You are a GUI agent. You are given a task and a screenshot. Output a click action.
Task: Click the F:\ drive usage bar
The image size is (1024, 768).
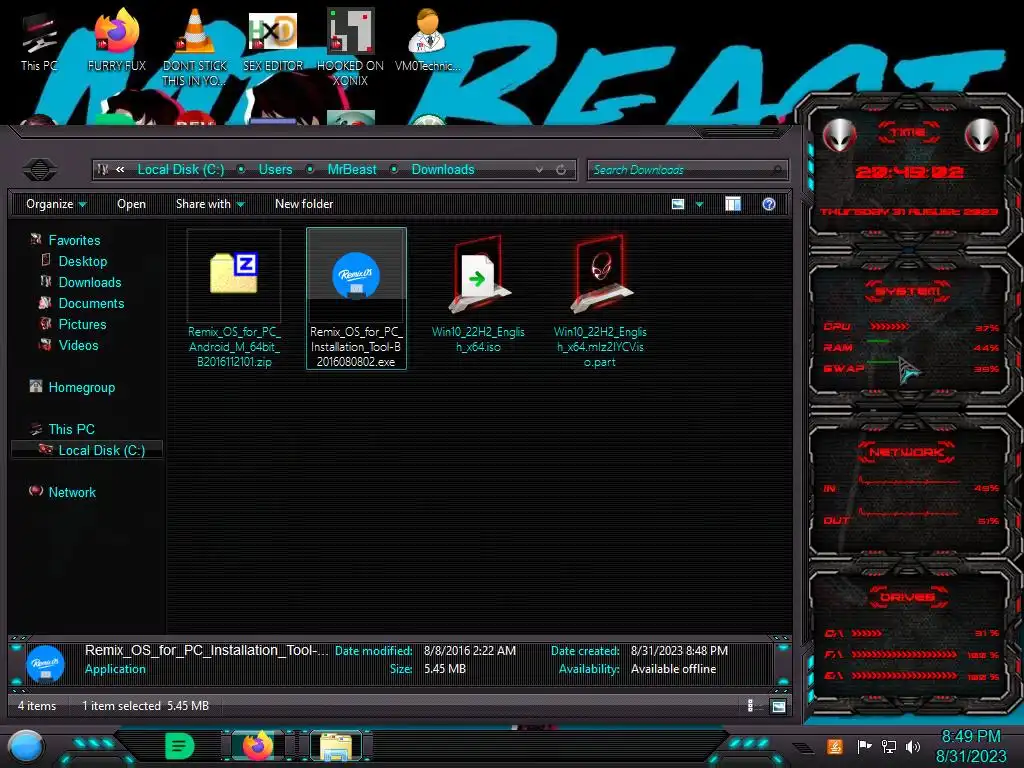[904, 654]
